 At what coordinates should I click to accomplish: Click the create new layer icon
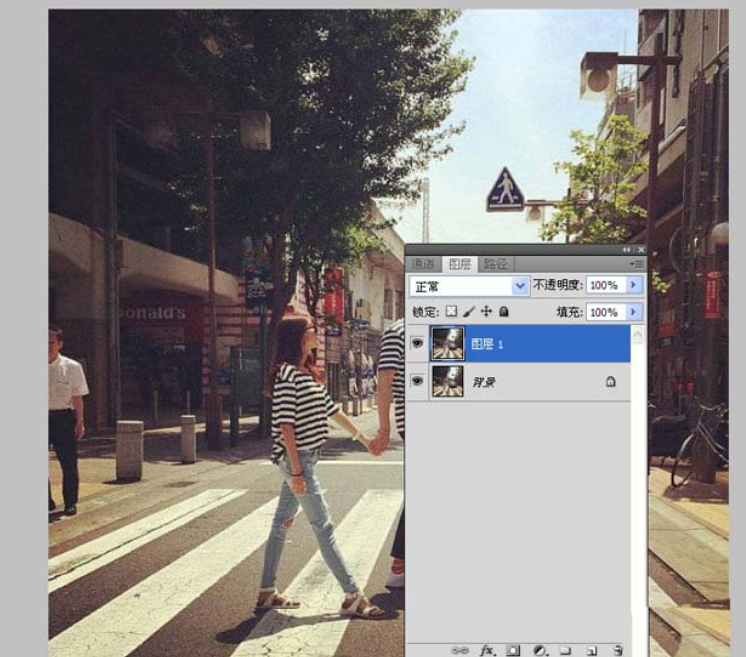pos(592,650)
